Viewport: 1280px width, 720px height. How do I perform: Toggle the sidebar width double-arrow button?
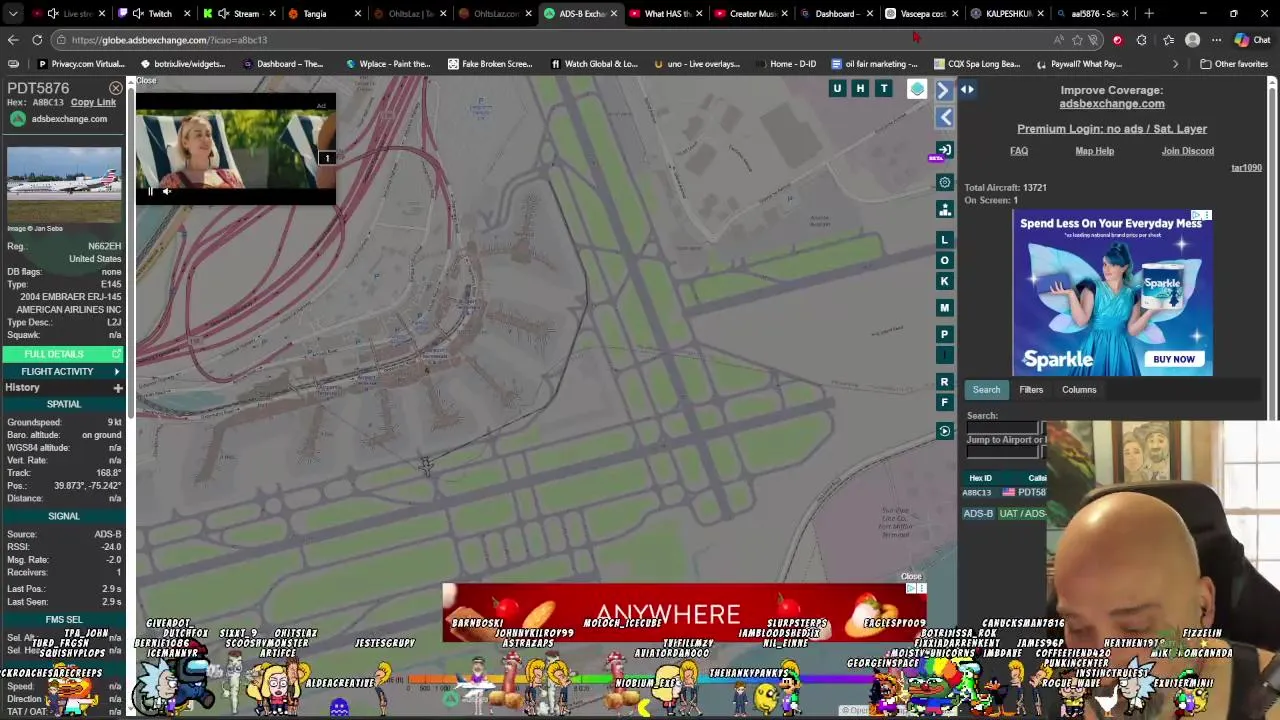point(967,89)
